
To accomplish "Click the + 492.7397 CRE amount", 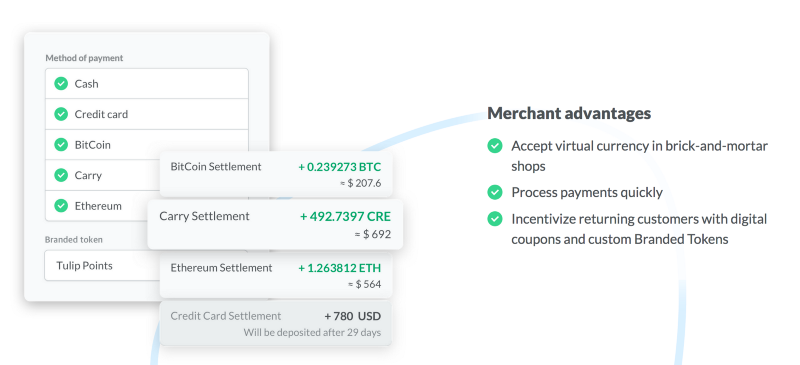I will point(345,216).
